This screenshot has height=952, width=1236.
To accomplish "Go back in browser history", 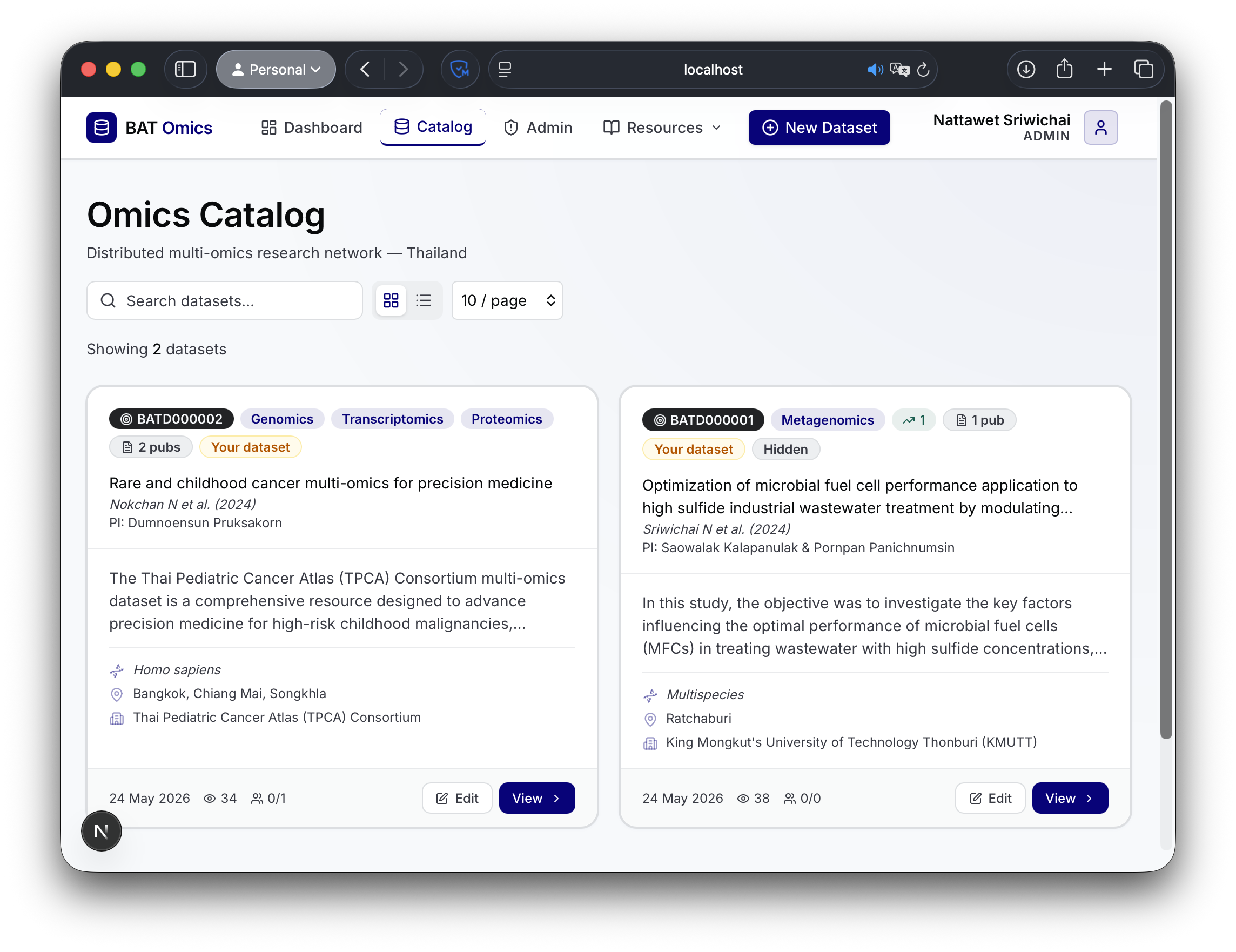I will coord(365,69).
